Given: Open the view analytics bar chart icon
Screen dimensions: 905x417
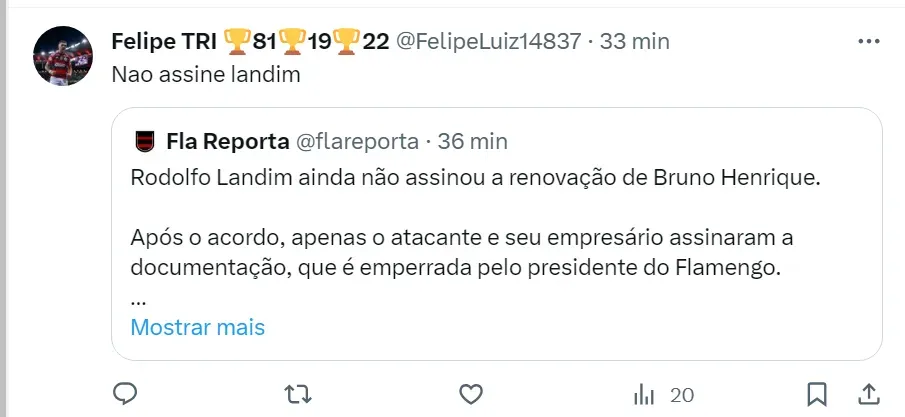Looking at the screenshot, I should click(x=644, y=394).
